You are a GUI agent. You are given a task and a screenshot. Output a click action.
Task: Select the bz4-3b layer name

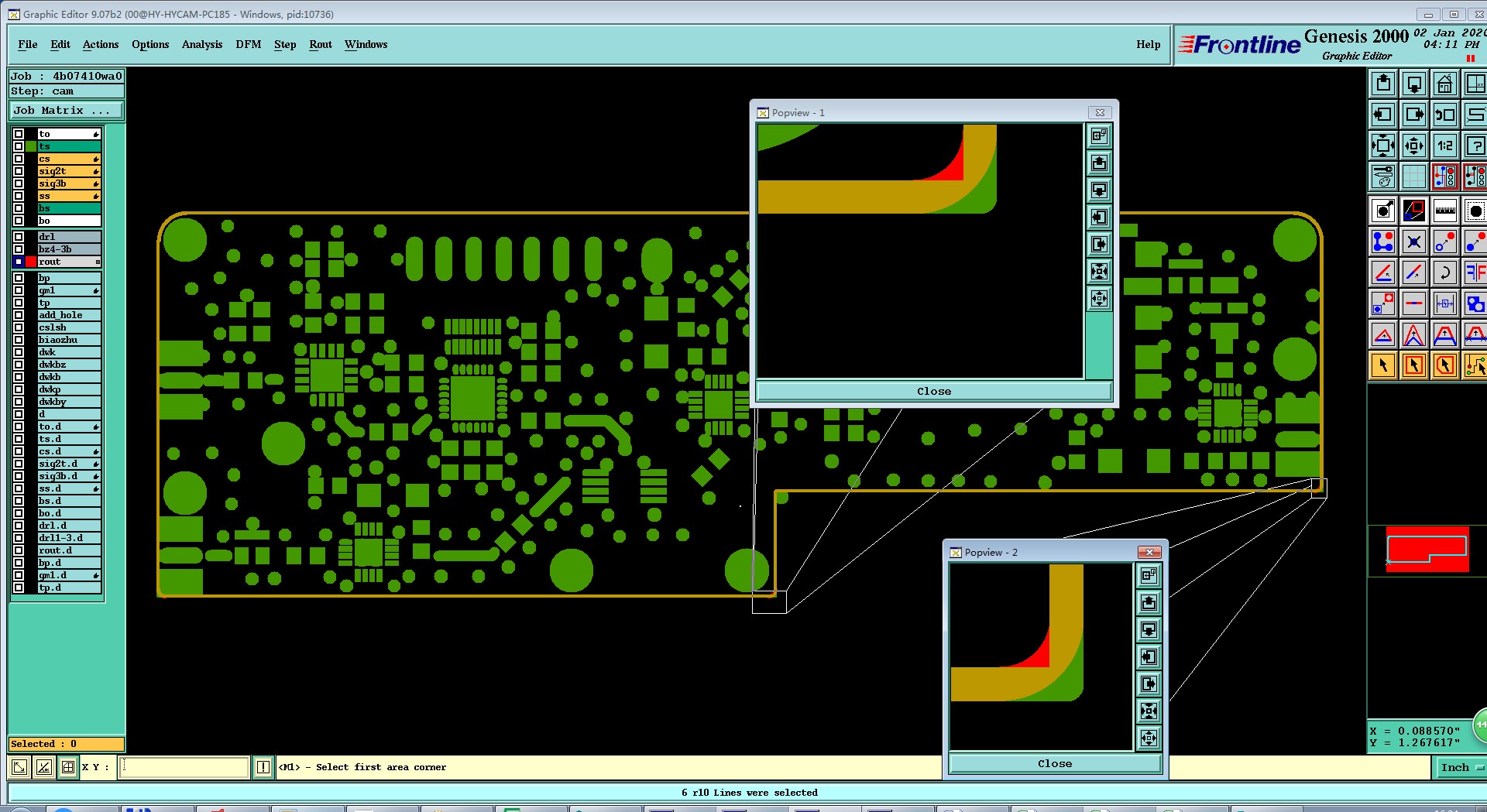tap(70, 249)
